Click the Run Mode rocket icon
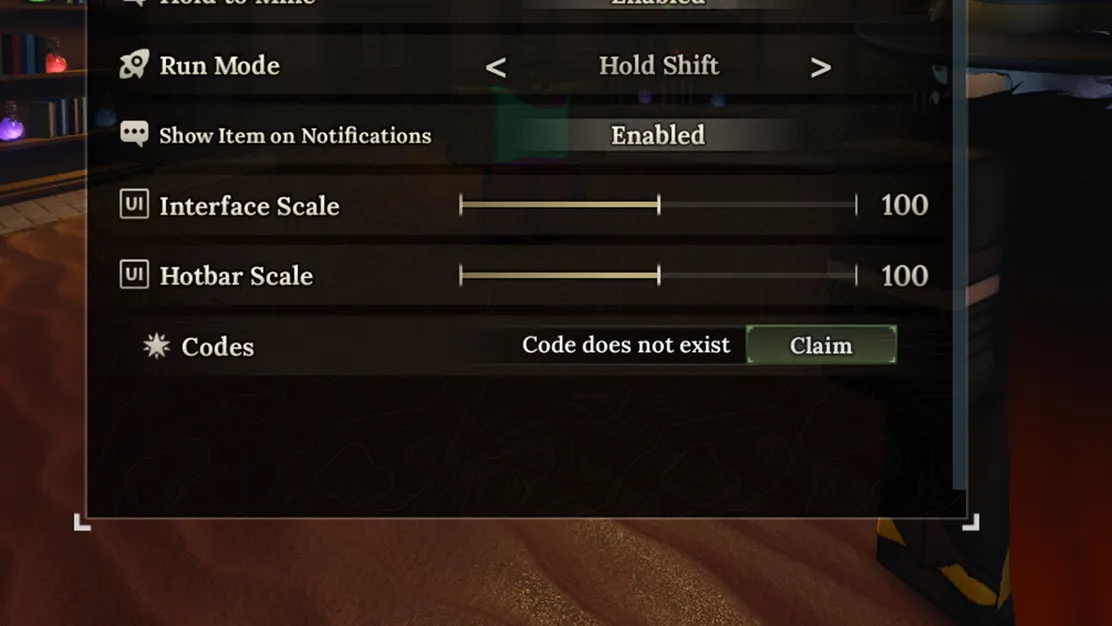Image resolution: width=1112 pixels, height=626 pixels. point(134,65)
